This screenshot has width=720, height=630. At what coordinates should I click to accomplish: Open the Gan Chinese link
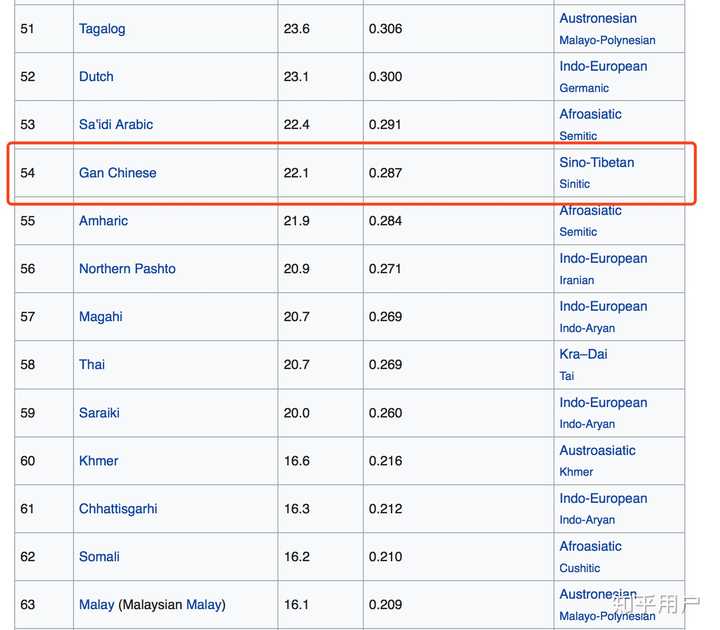click(118, 173)
